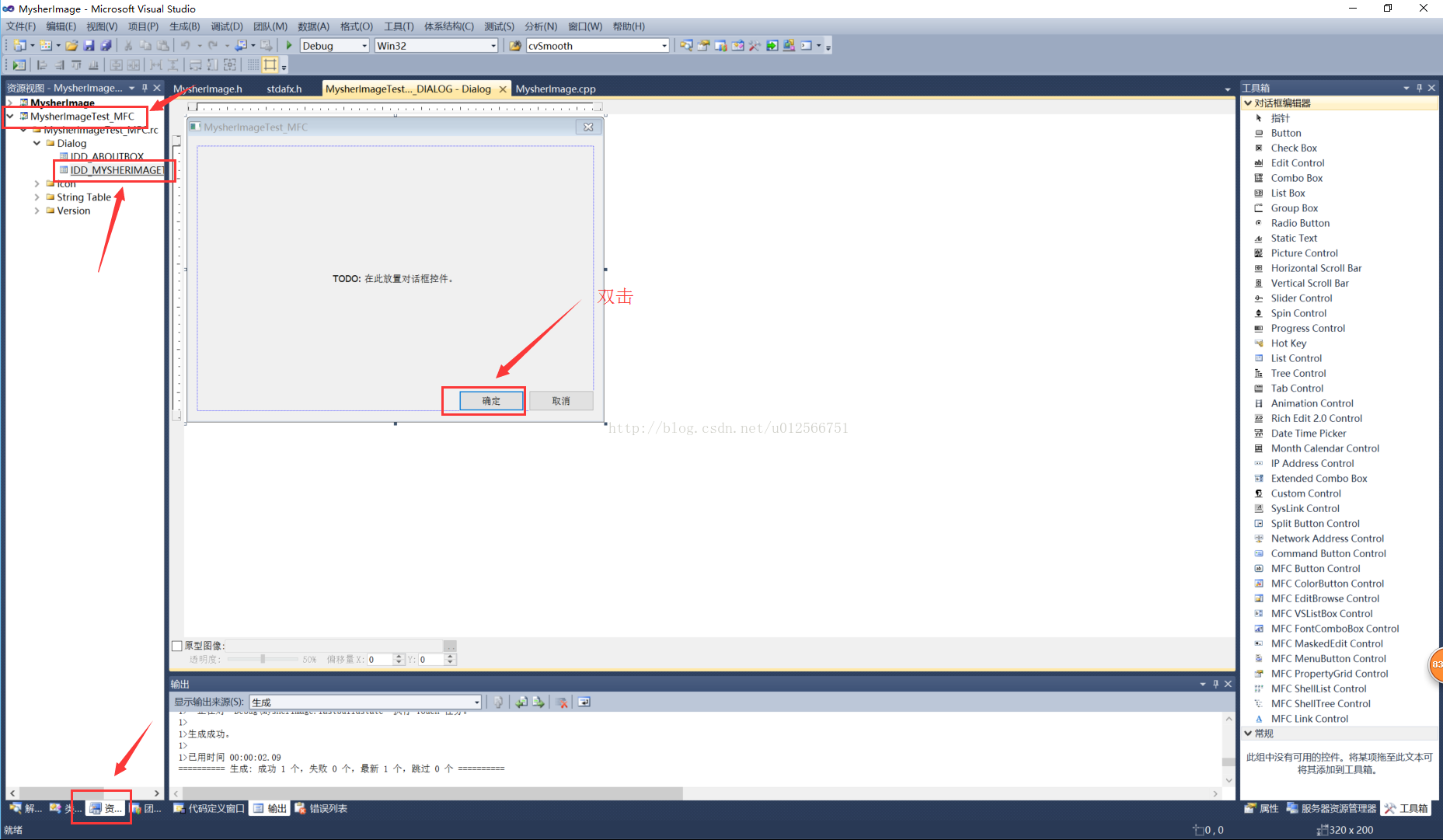Select IDD_ABOUTBOX dialog resource
1443x840 pixels.
[x=106, y=157]
